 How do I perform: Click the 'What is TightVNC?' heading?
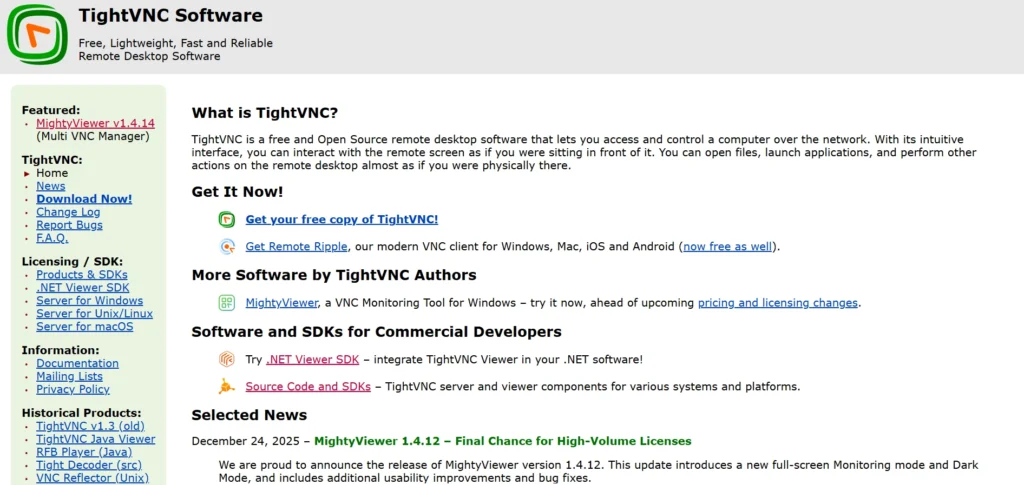(x=265, y=113)
